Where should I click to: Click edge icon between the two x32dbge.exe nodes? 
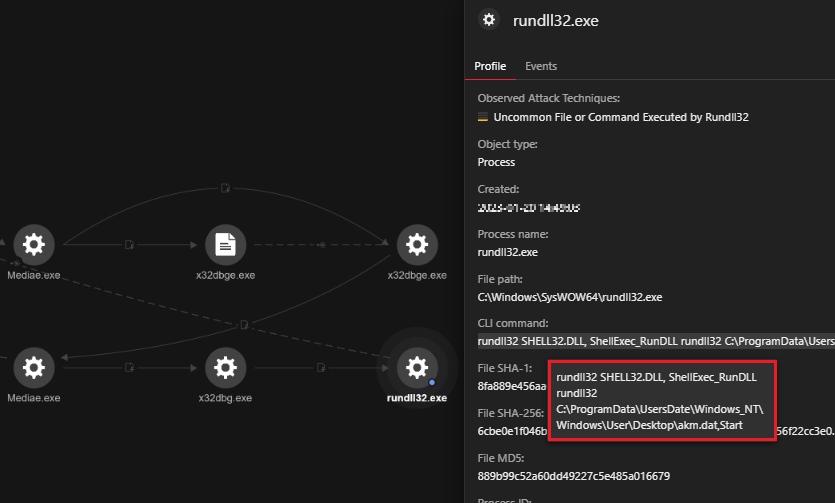point(321,244)
